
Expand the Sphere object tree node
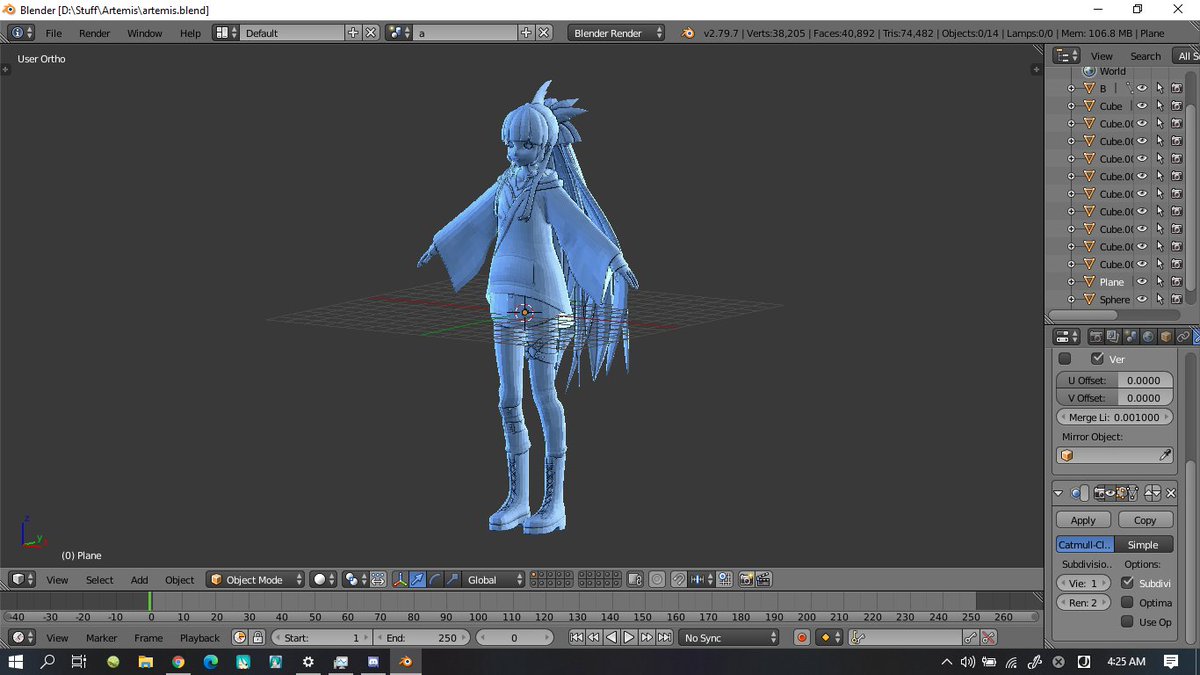click(x=1071, y=299)
